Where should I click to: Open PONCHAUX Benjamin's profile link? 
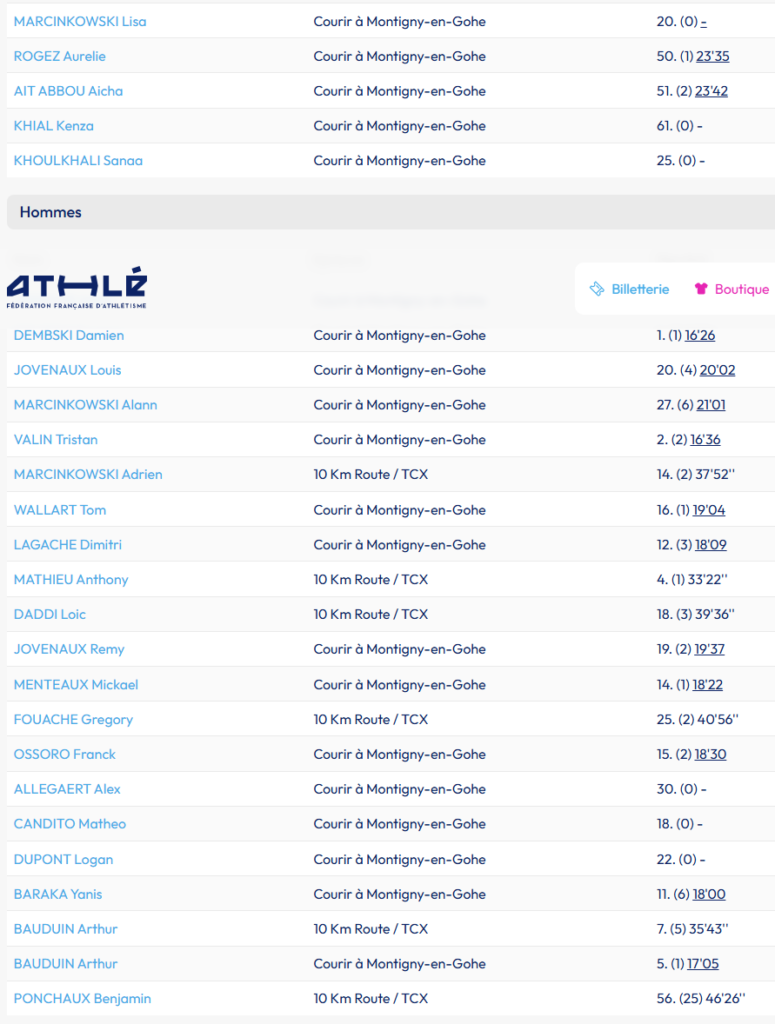click(x=83, y=998)
